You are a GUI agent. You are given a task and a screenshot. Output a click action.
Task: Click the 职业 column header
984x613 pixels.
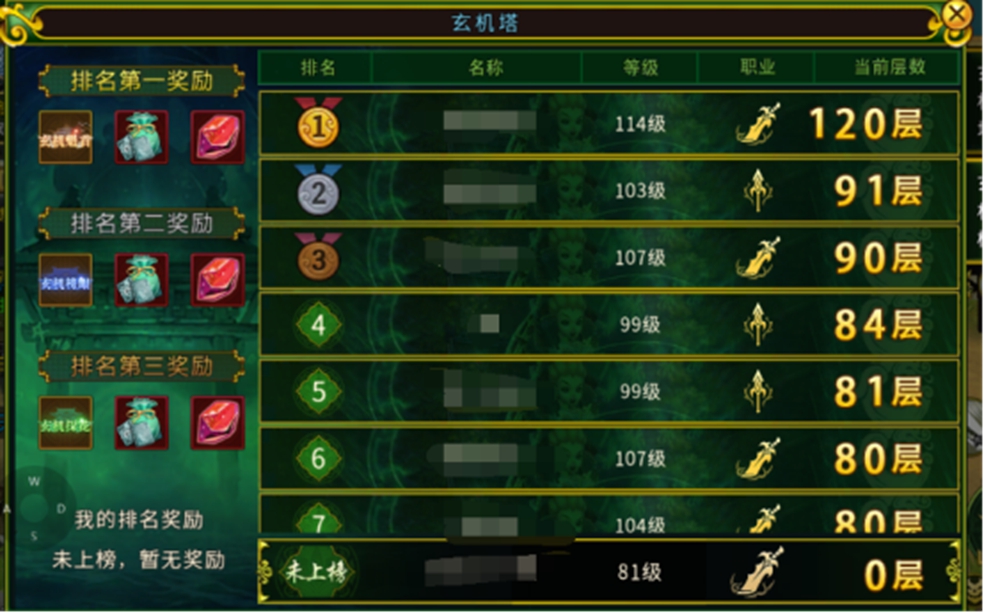click(x=756, y=67)
